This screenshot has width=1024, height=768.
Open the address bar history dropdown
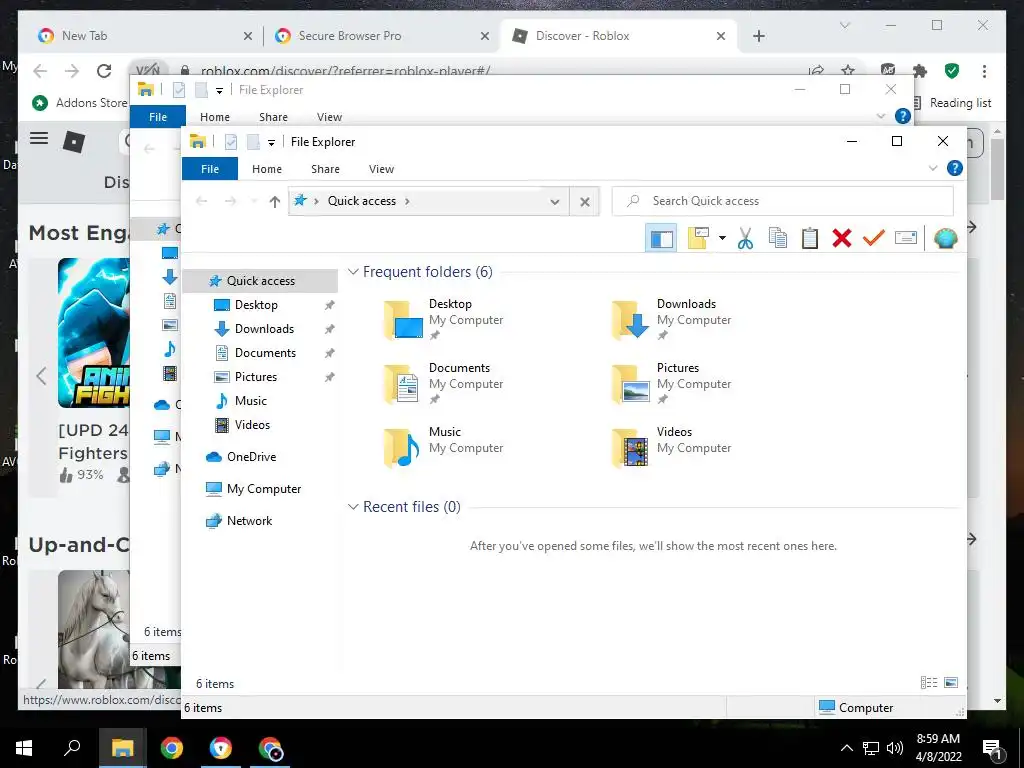555,202
